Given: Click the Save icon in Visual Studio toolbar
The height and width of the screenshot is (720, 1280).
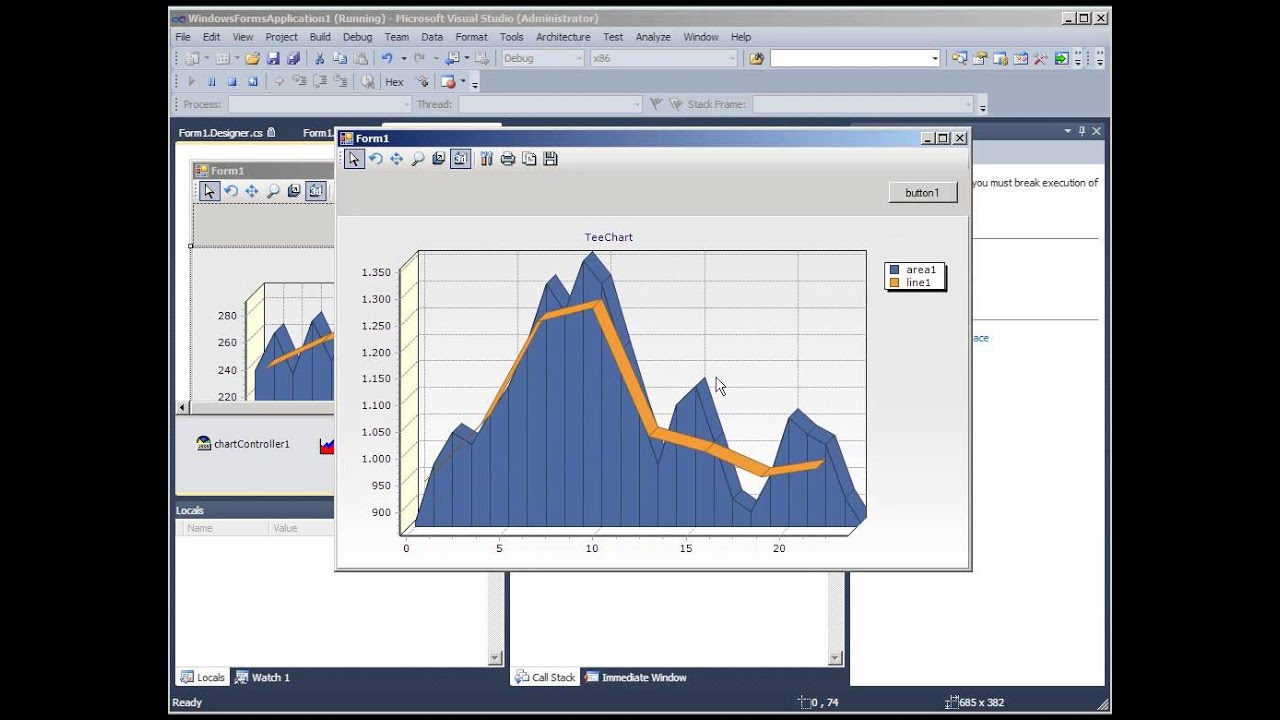Looking at the screenshot, I should click(x=273, y=58).
